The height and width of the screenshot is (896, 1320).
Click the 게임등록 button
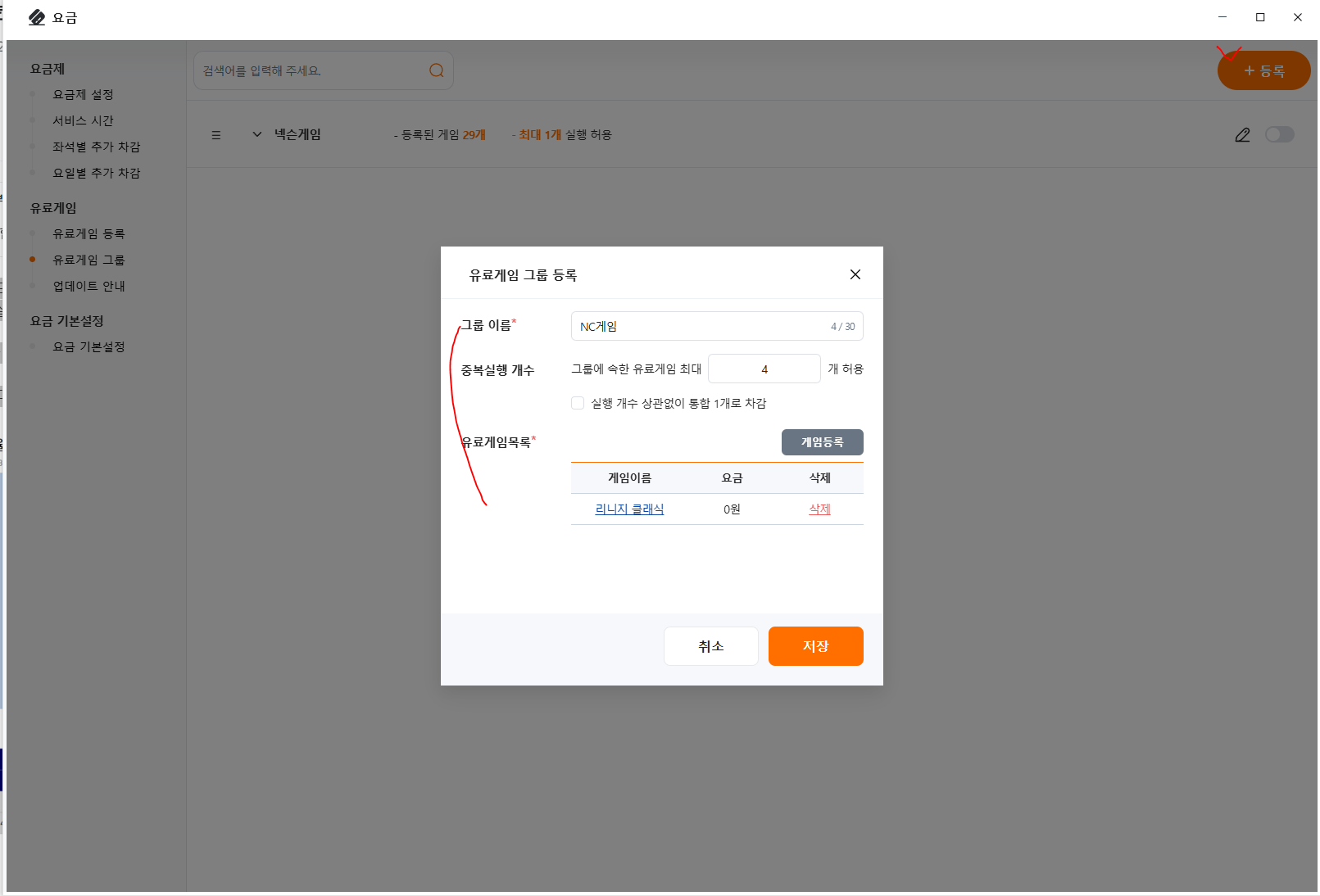(x=822, y=442)
